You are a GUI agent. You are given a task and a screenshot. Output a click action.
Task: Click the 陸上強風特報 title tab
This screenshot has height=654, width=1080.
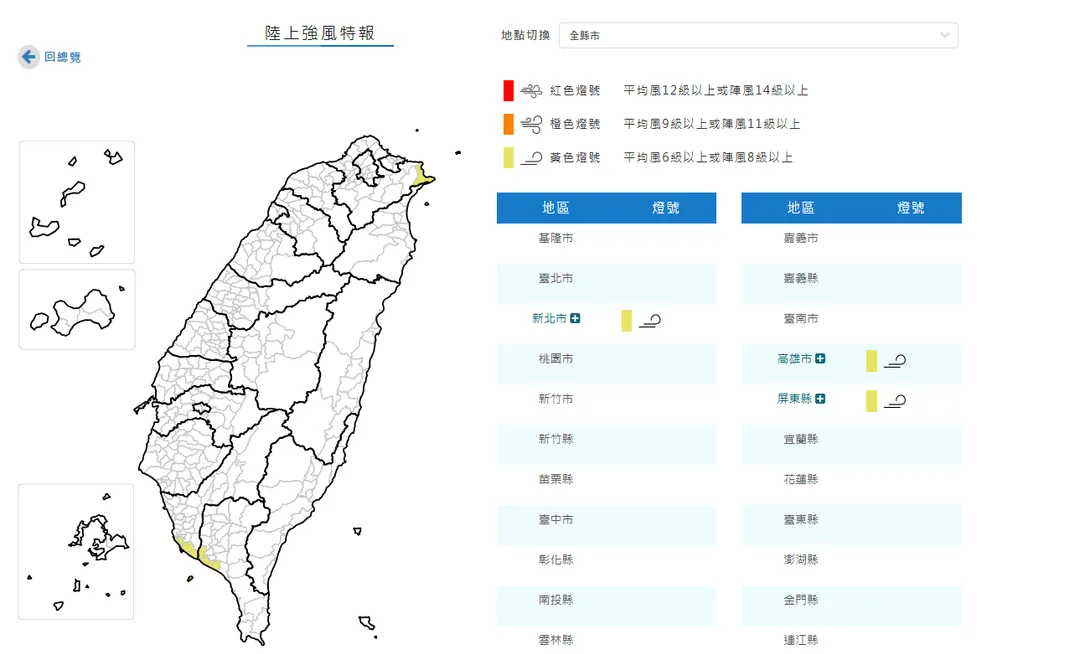pos(320,33)
